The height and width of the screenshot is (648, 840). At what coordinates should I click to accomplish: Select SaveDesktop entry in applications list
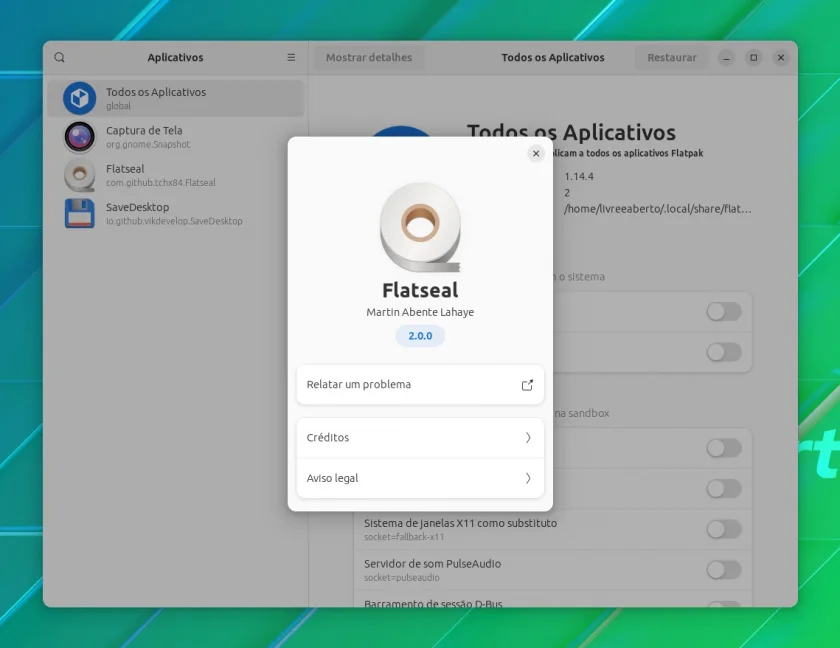176,214
